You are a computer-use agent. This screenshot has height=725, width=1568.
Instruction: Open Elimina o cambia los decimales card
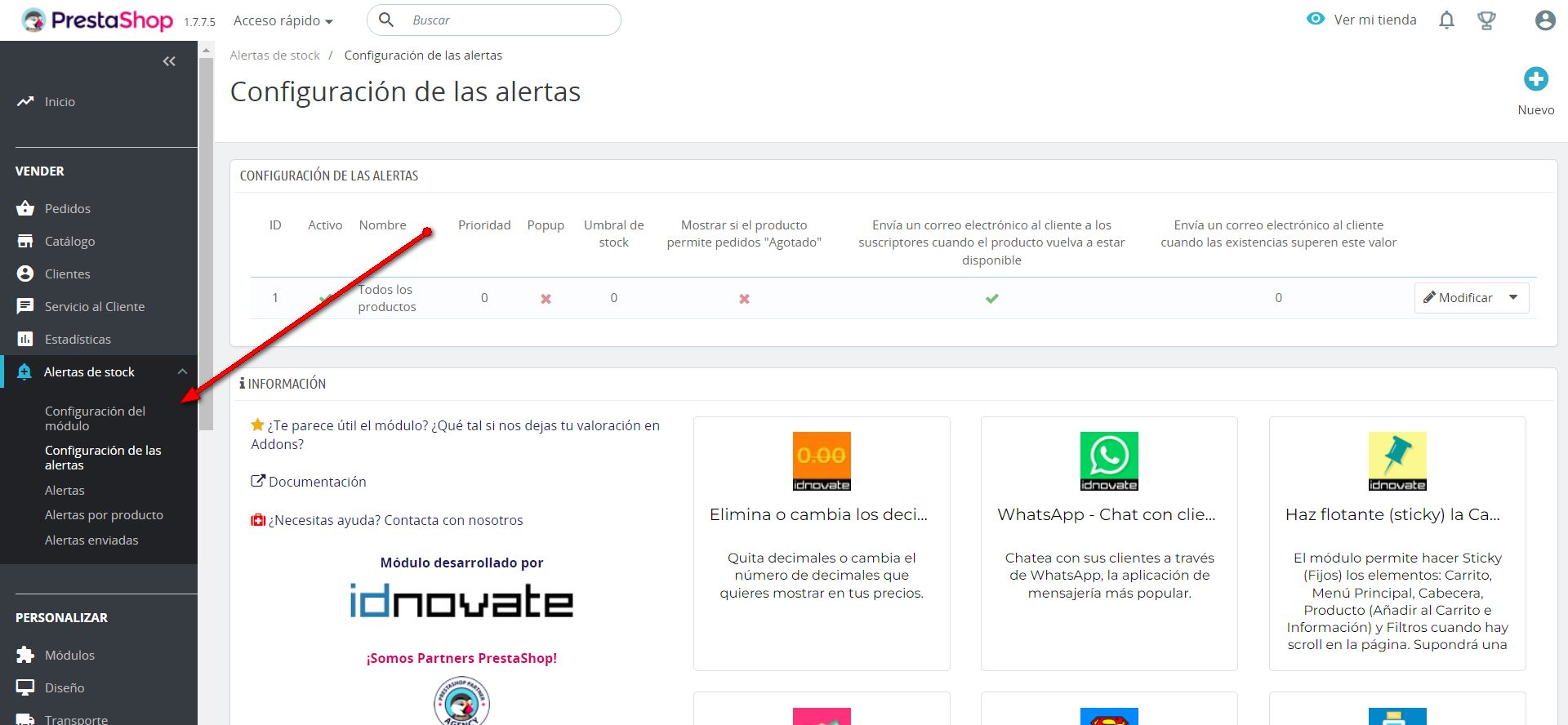coord(822,544)
